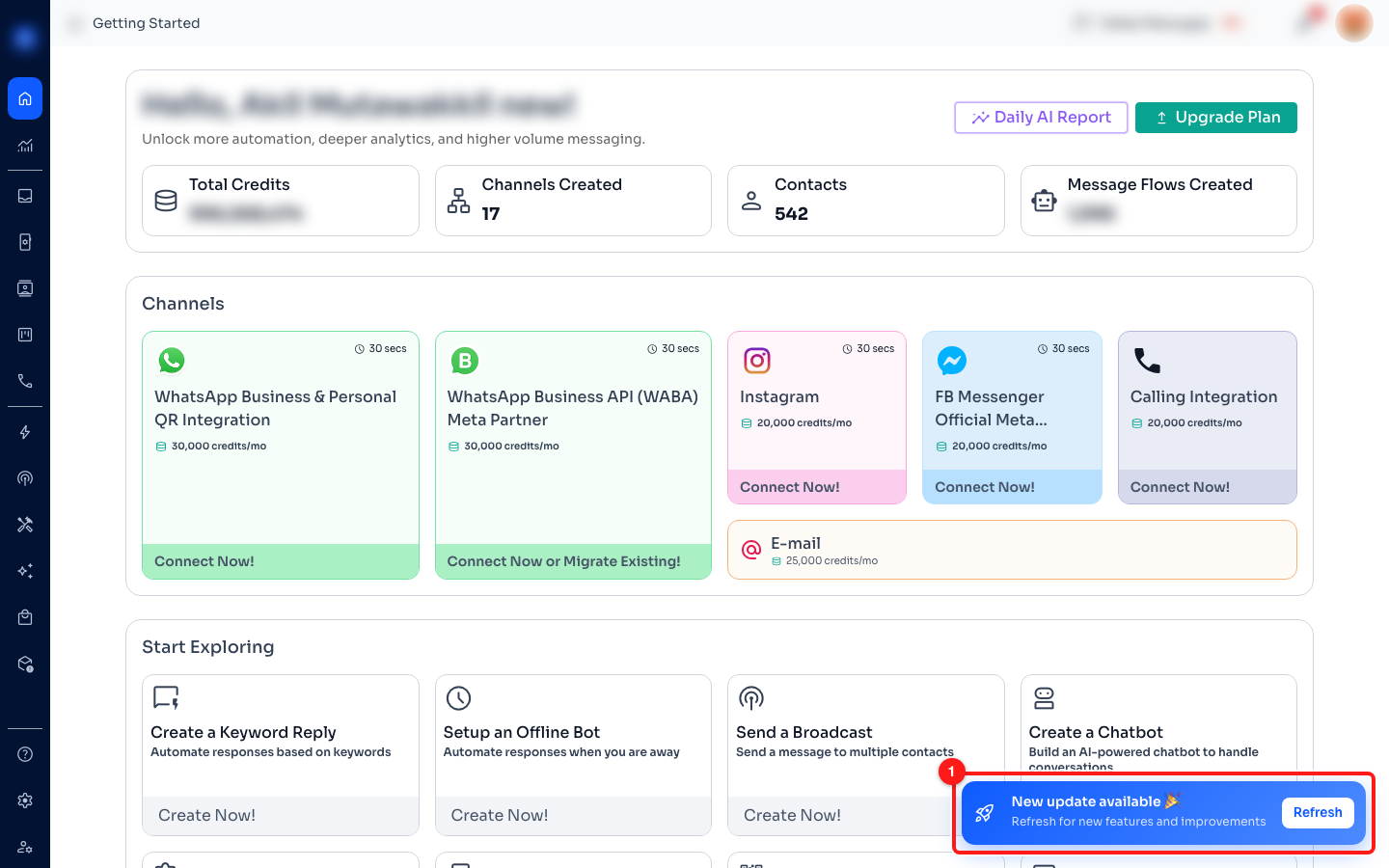This screenshot has width=1389, height=868.
Task: Click the Instagram logo icon
Action: coord(757,361)
